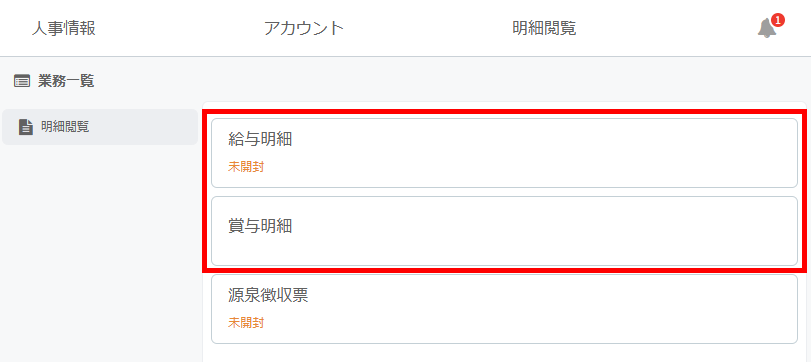Viewport: 811px width, 362px height.
Task: Click the 未開封 status under 給与明細
Action: 246,167
